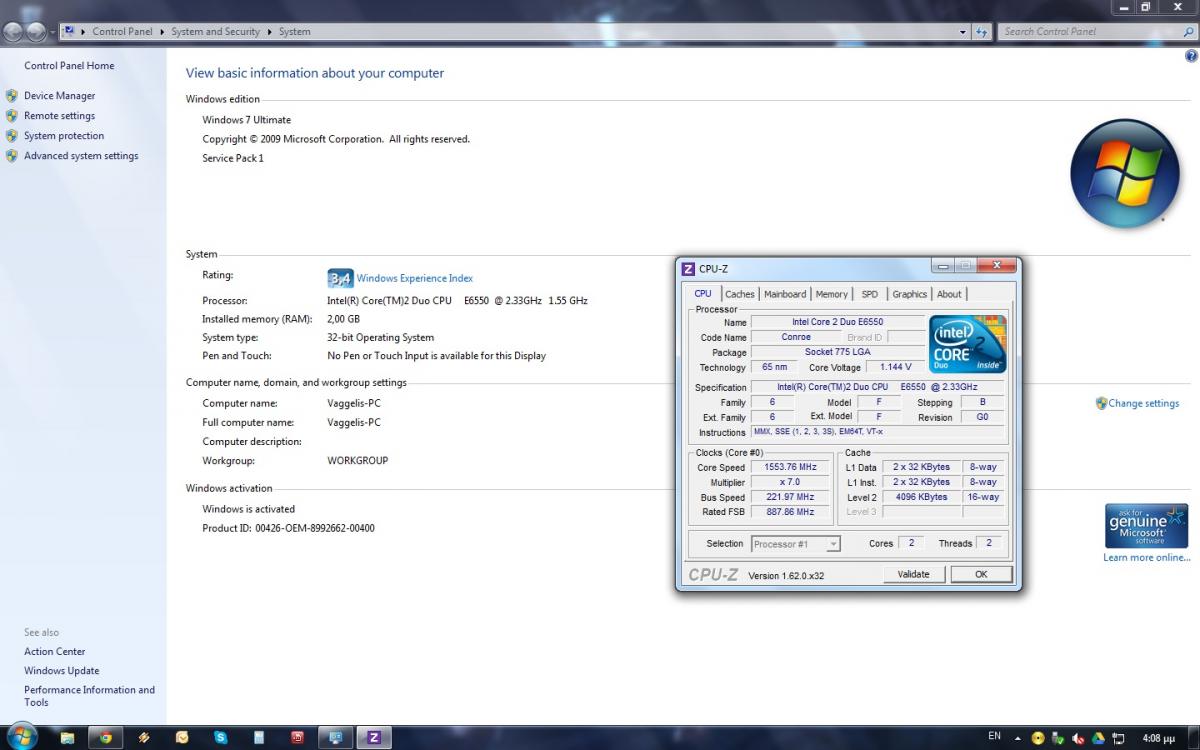The image size is (1200, 750).
Task: Switch to the Mainboard tab in CPU-Z
Action: coord(785,294)
